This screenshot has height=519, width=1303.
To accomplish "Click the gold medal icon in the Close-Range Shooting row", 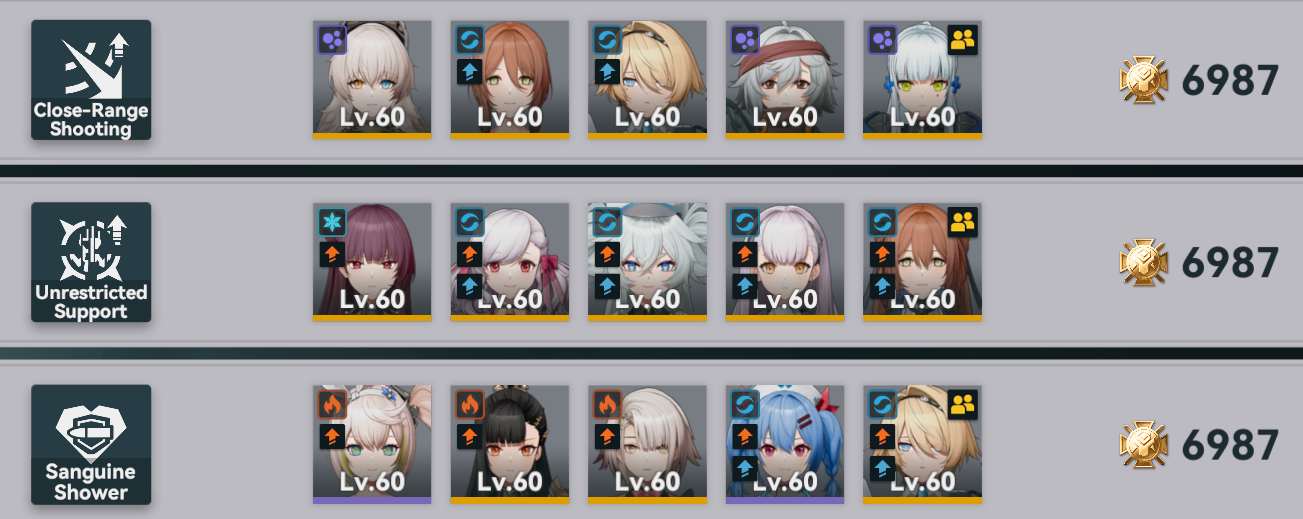I will (x=1143, y=80).
